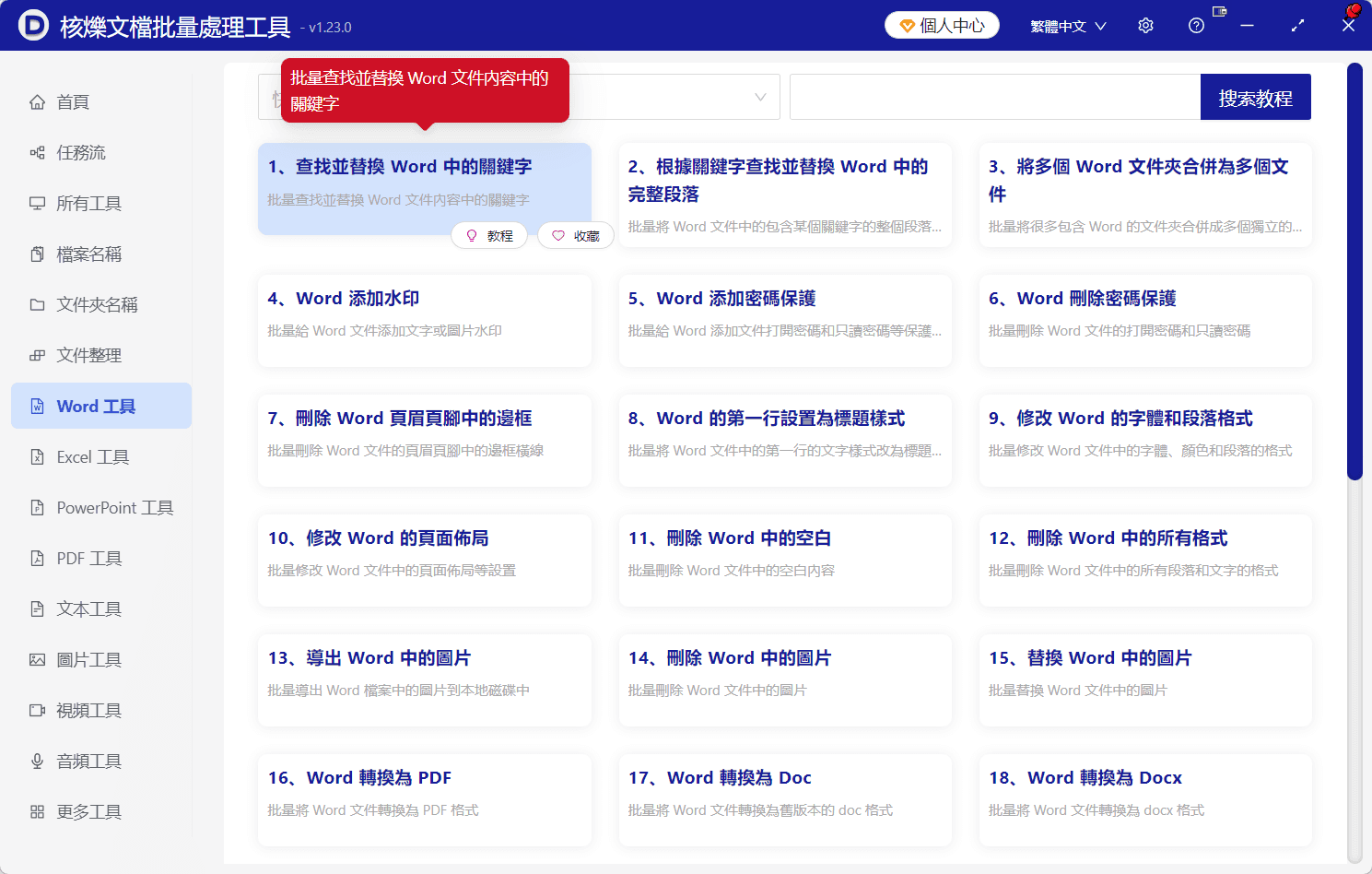
Task: Open card 8 Word 的第一行設置為標題樣式
Action: click(x=785, y=441)
